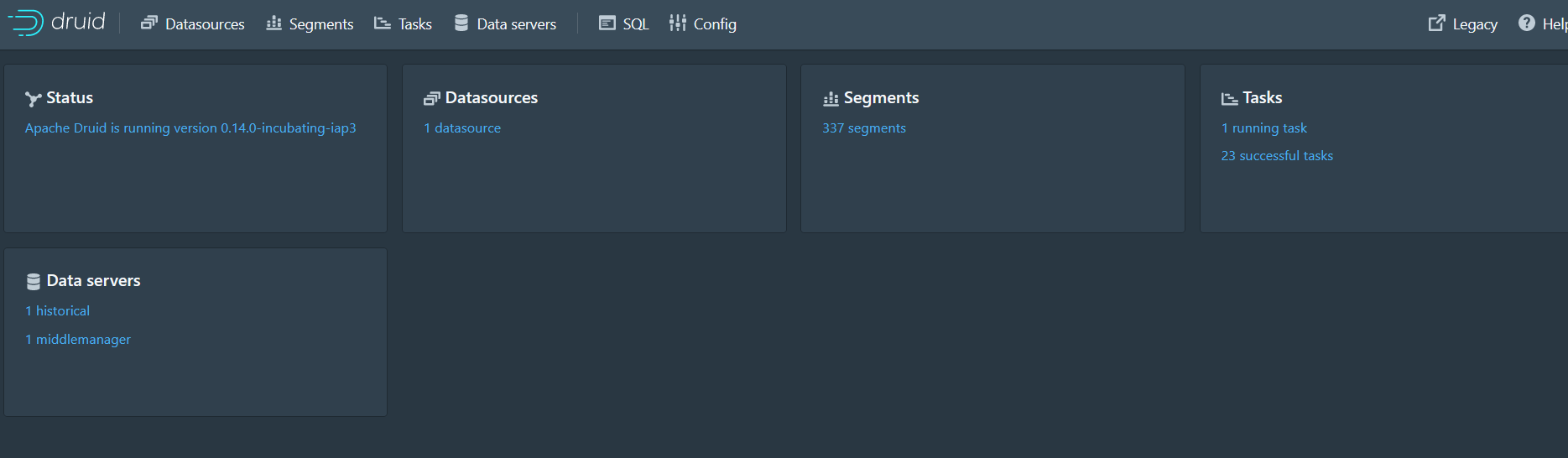Go to the Segments navigation tab
Screen dimensions: 1568x458
(x=321, y=24)
